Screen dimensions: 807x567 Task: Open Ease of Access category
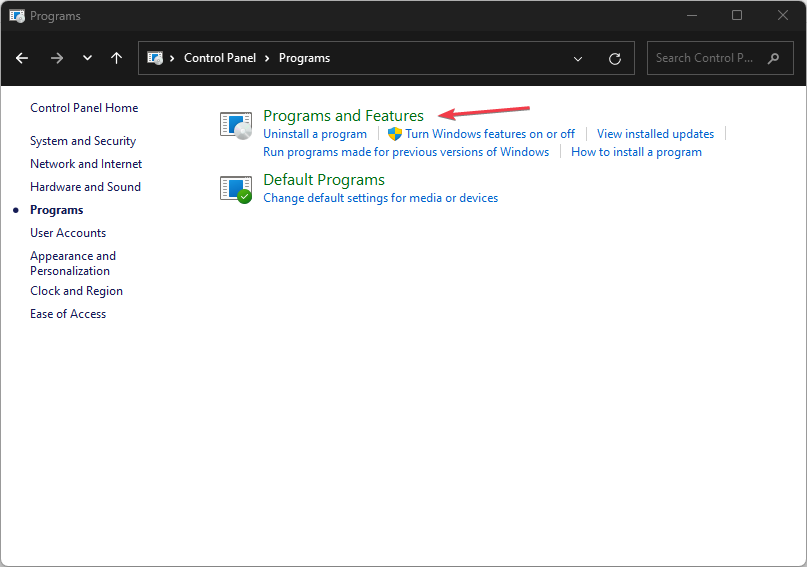pyautogui.click(x=68, y=314)
